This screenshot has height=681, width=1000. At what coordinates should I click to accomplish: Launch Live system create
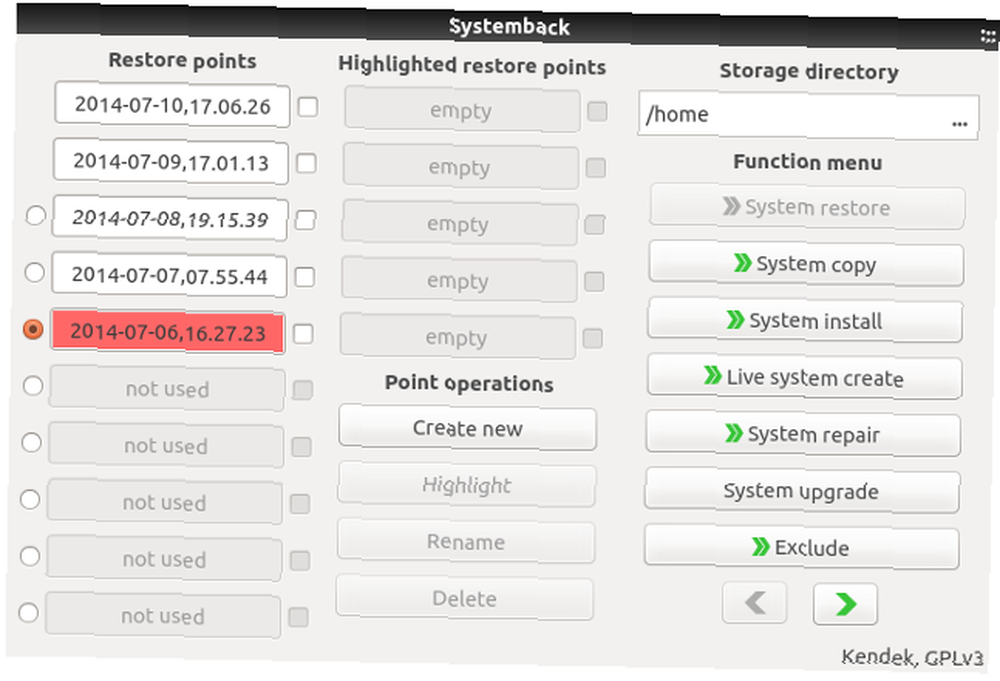(804, 377)
